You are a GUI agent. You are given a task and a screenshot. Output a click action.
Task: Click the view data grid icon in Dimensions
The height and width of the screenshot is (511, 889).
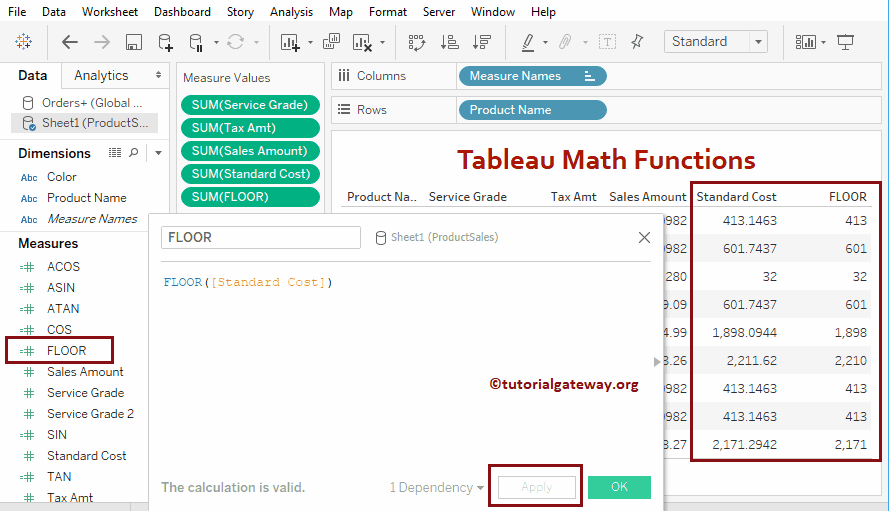(x=115, y=153)
